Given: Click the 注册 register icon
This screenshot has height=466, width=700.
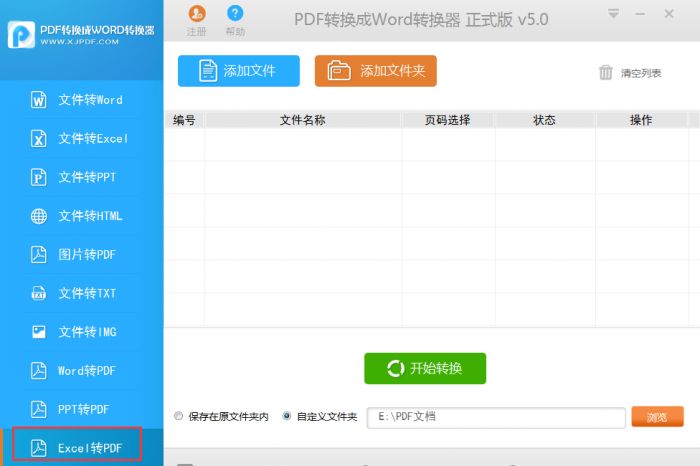Looking at the screenshot, I should (197, 14).
